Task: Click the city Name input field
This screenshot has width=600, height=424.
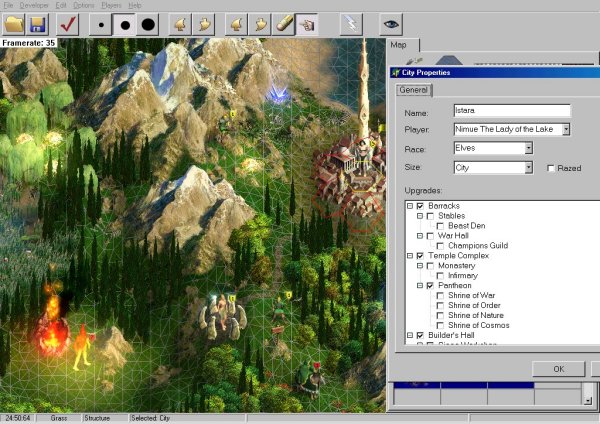Action: tap(512, 111)
